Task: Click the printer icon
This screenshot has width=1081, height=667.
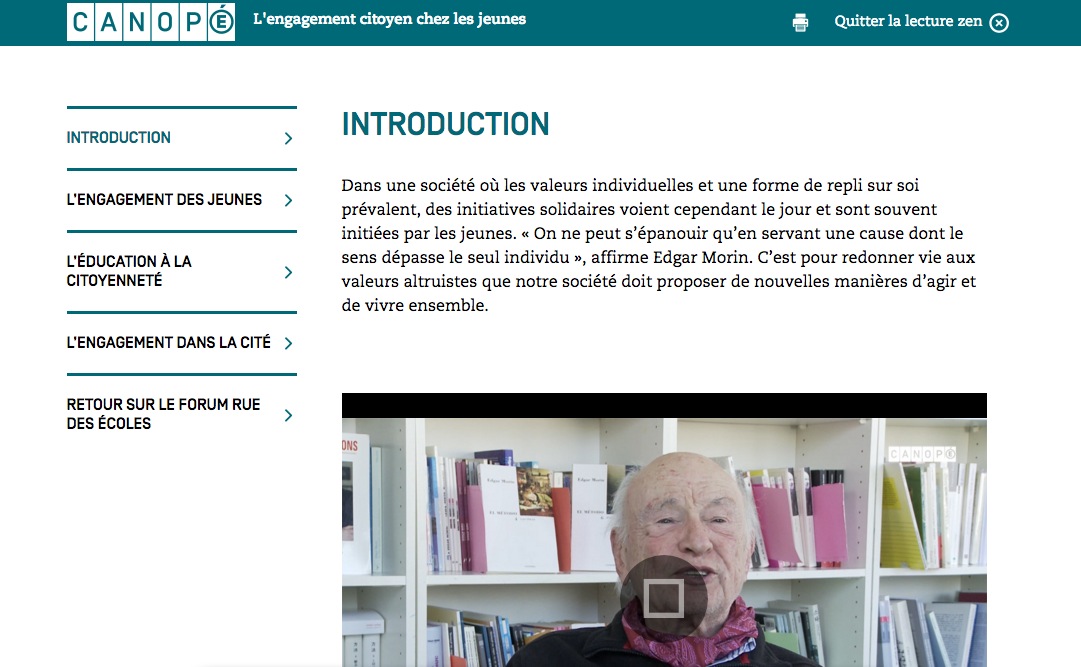Action: (x=800, y=23)
